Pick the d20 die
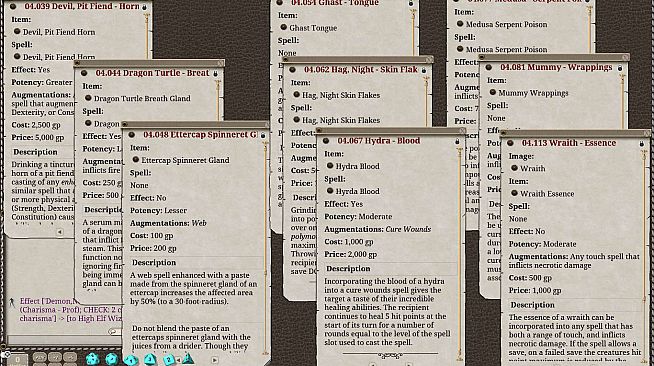 [x=92, y=359]
